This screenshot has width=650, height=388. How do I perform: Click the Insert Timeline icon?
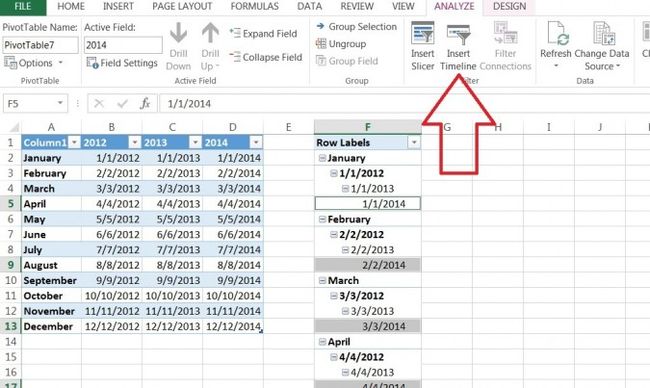(458, 34)
